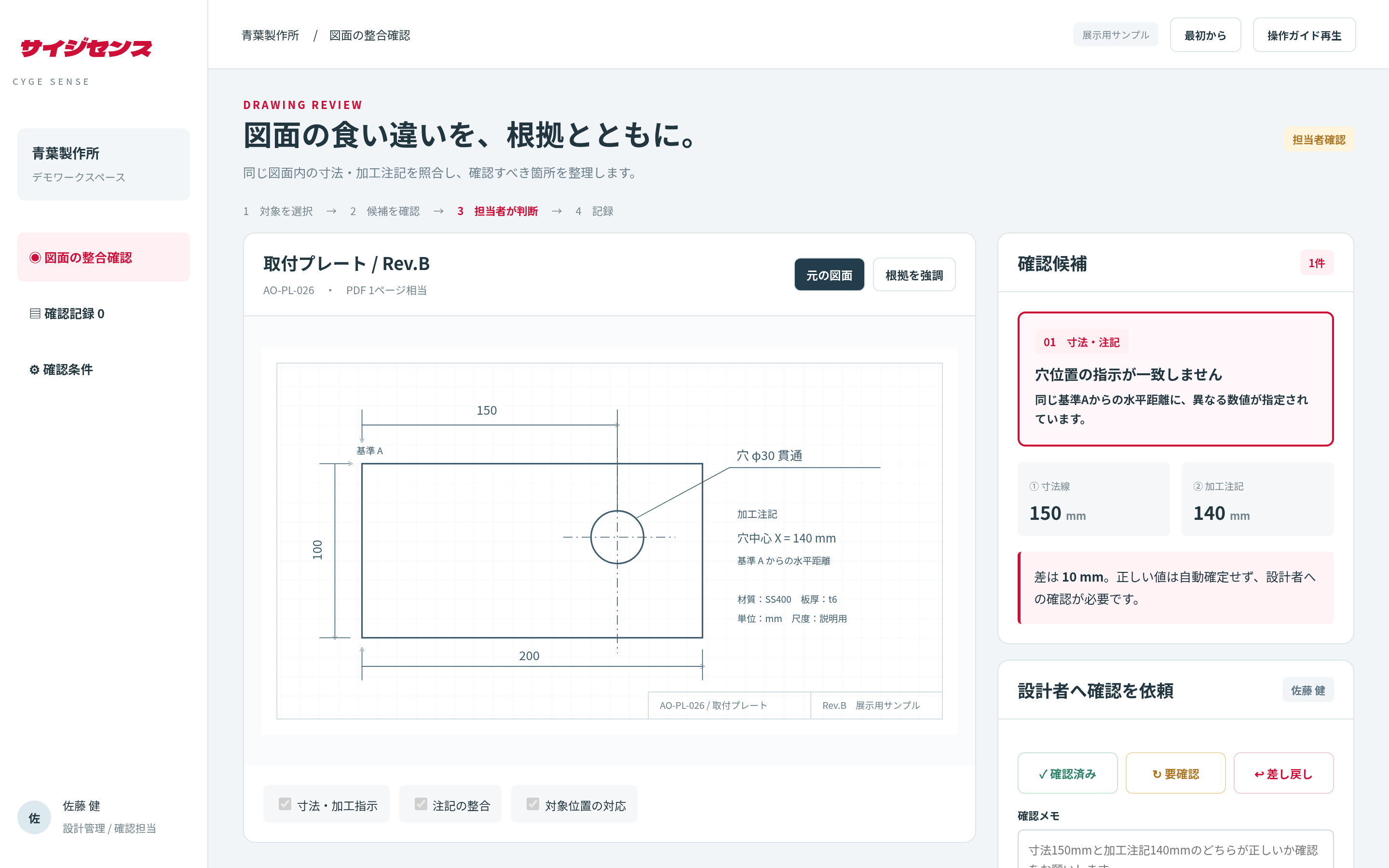Click 穴中心 X = 140 mm note

[x=786, y=538]
